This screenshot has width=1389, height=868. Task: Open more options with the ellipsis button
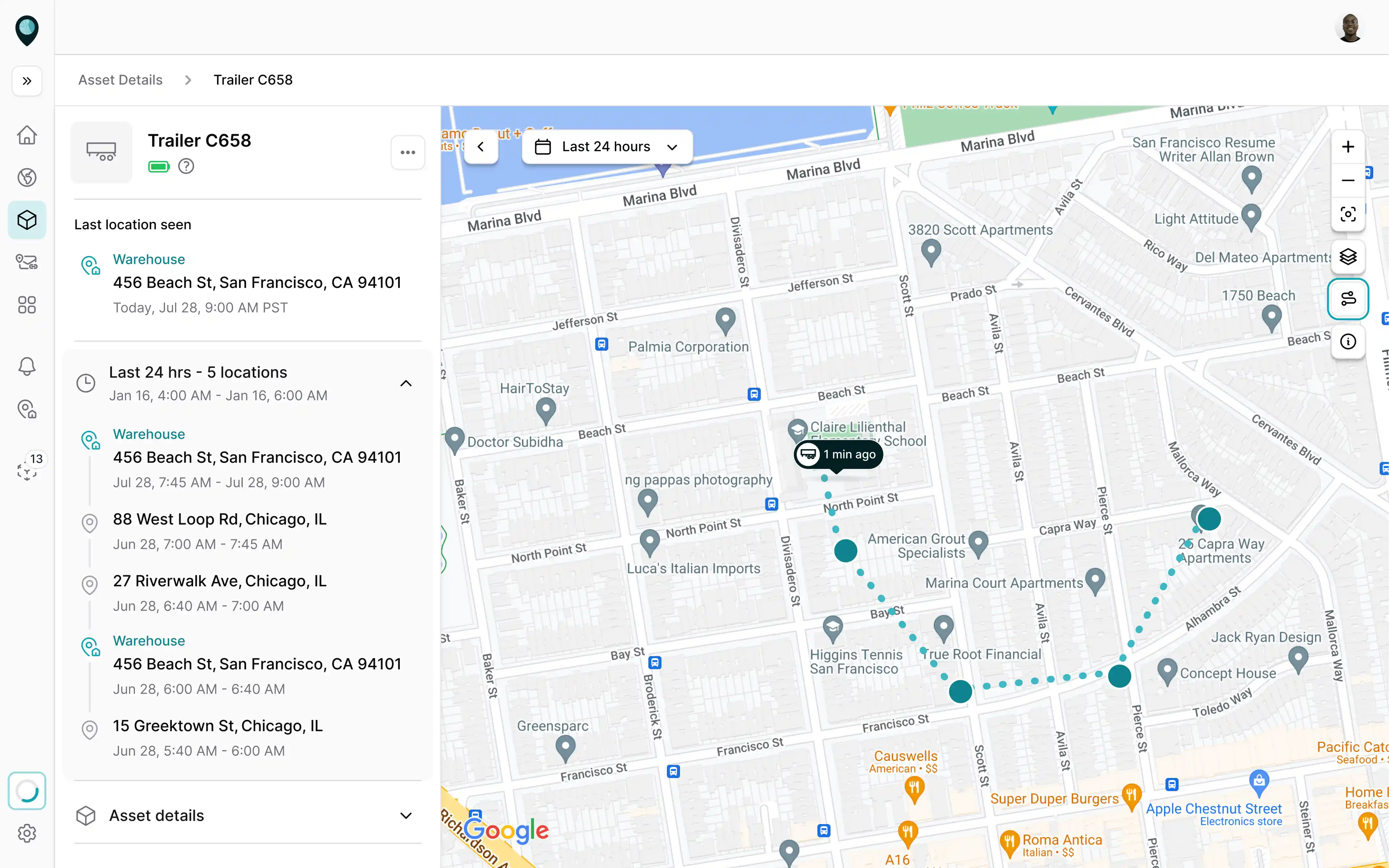pyautogui.click(x=408, y=152)
